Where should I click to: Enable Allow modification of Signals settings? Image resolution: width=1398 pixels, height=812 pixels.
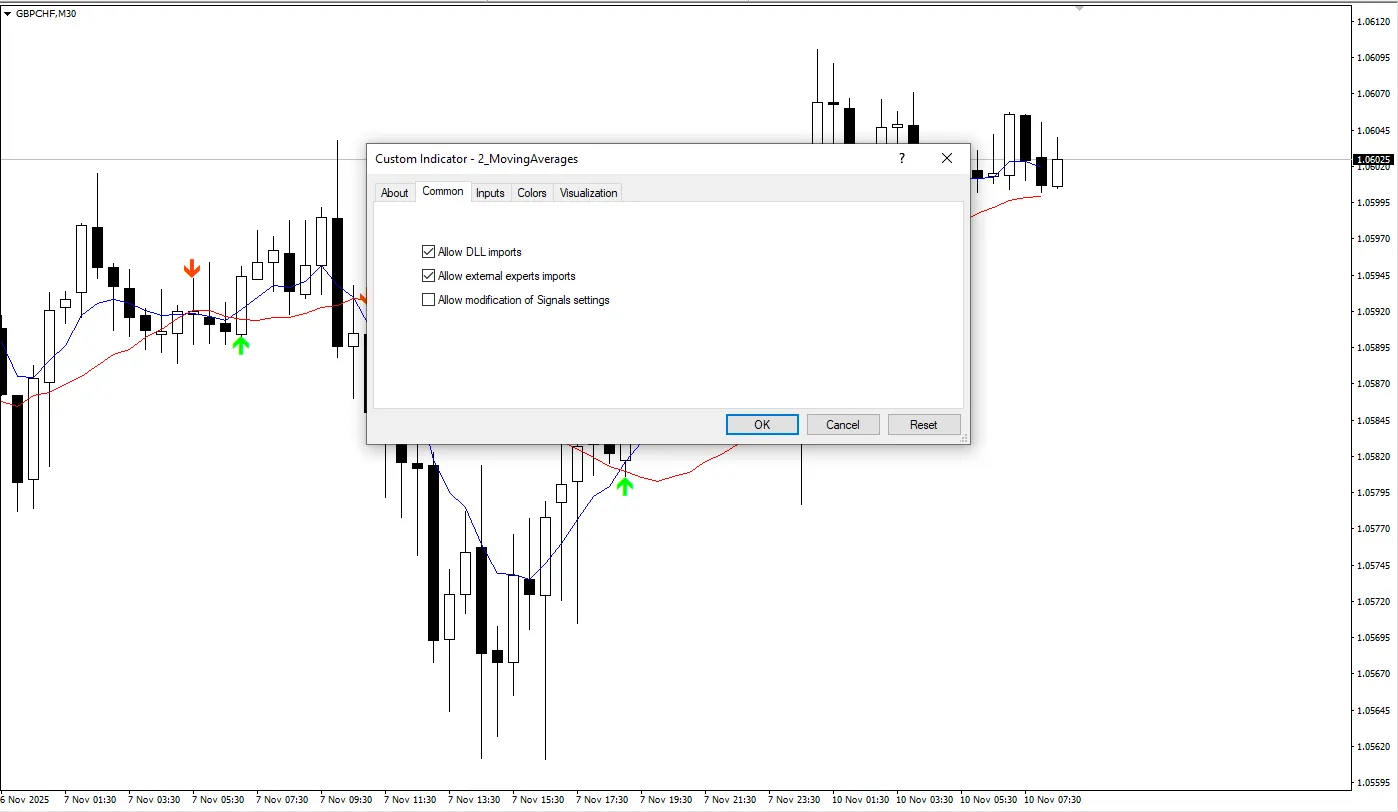(x=429, y=300)
